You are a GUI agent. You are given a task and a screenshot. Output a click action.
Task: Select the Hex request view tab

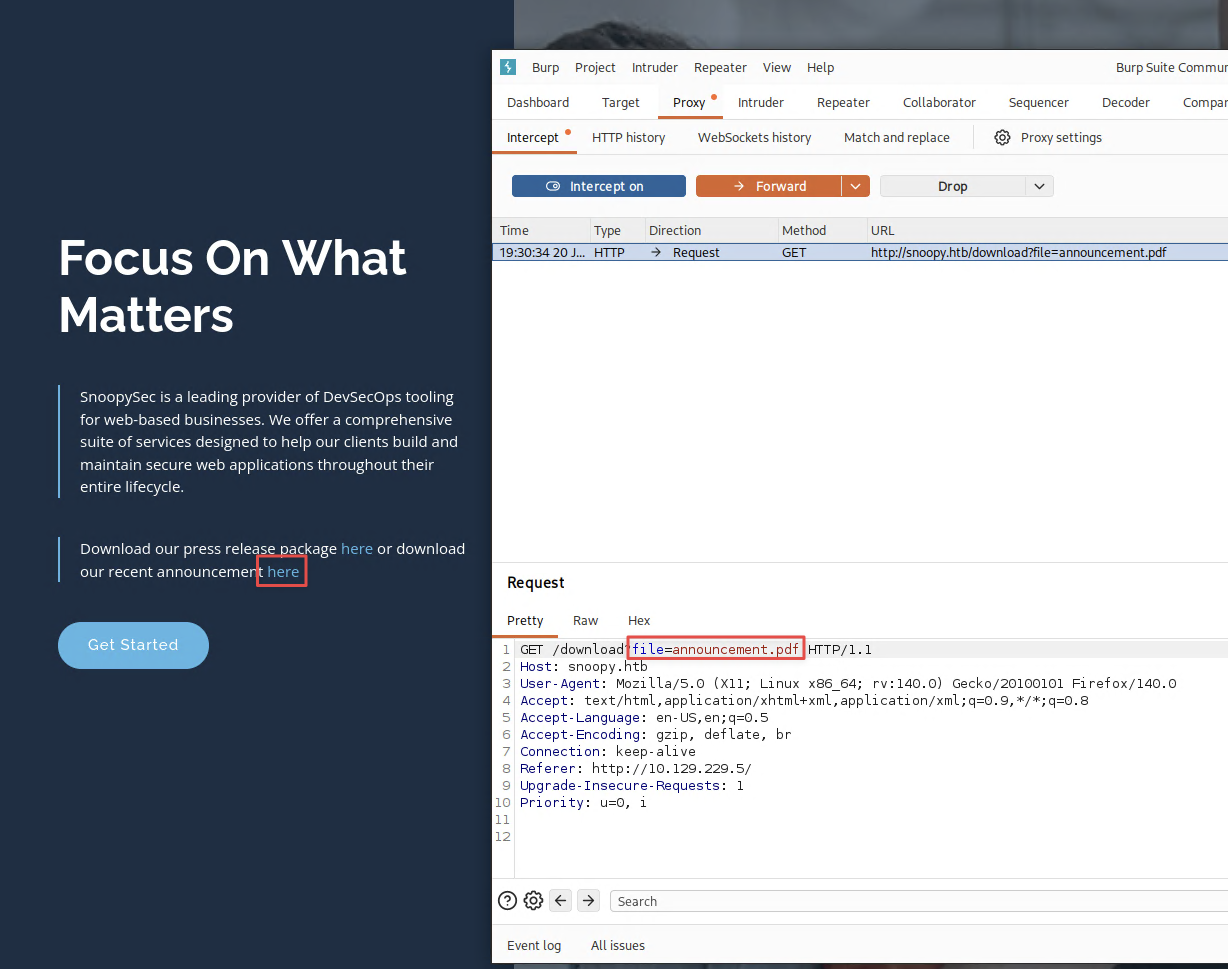pos(639,620)
